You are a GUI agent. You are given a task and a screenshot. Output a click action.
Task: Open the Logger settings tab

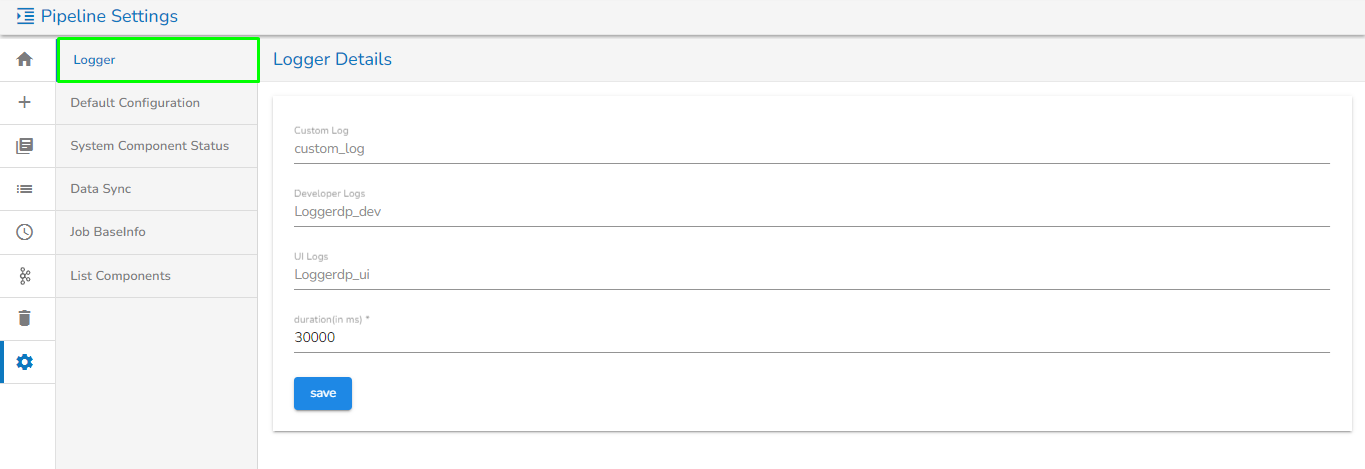click(x=157, y=60)
